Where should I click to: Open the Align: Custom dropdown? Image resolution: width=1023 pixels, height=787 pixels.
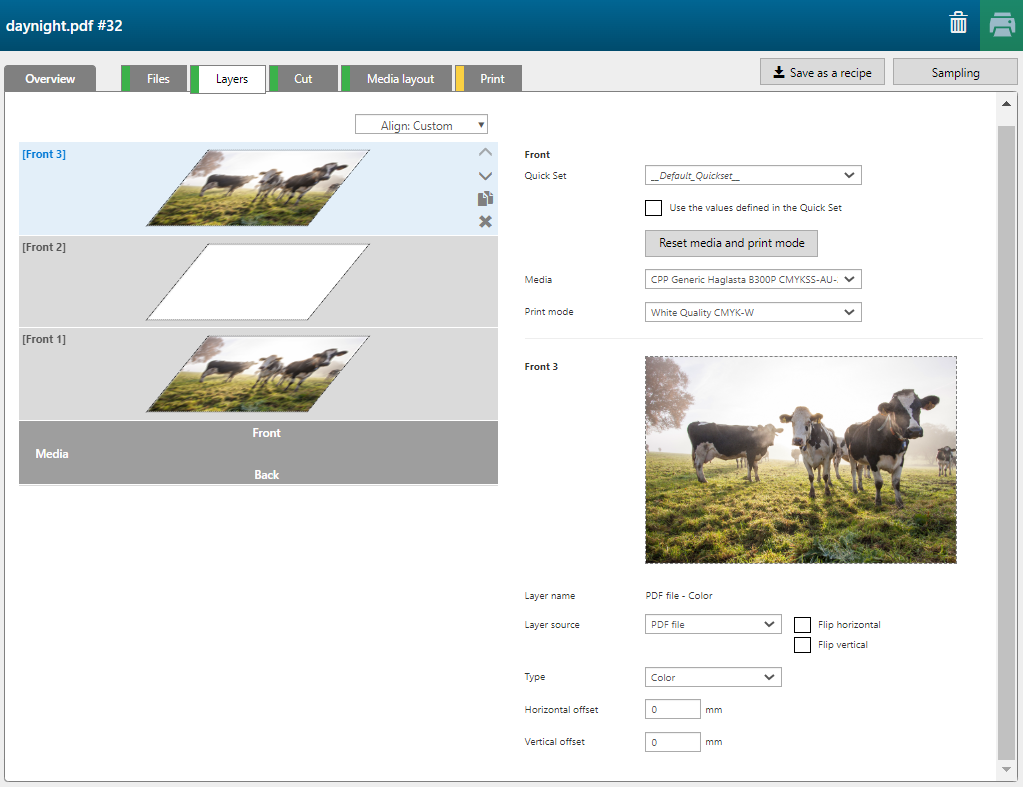point(421,126)
